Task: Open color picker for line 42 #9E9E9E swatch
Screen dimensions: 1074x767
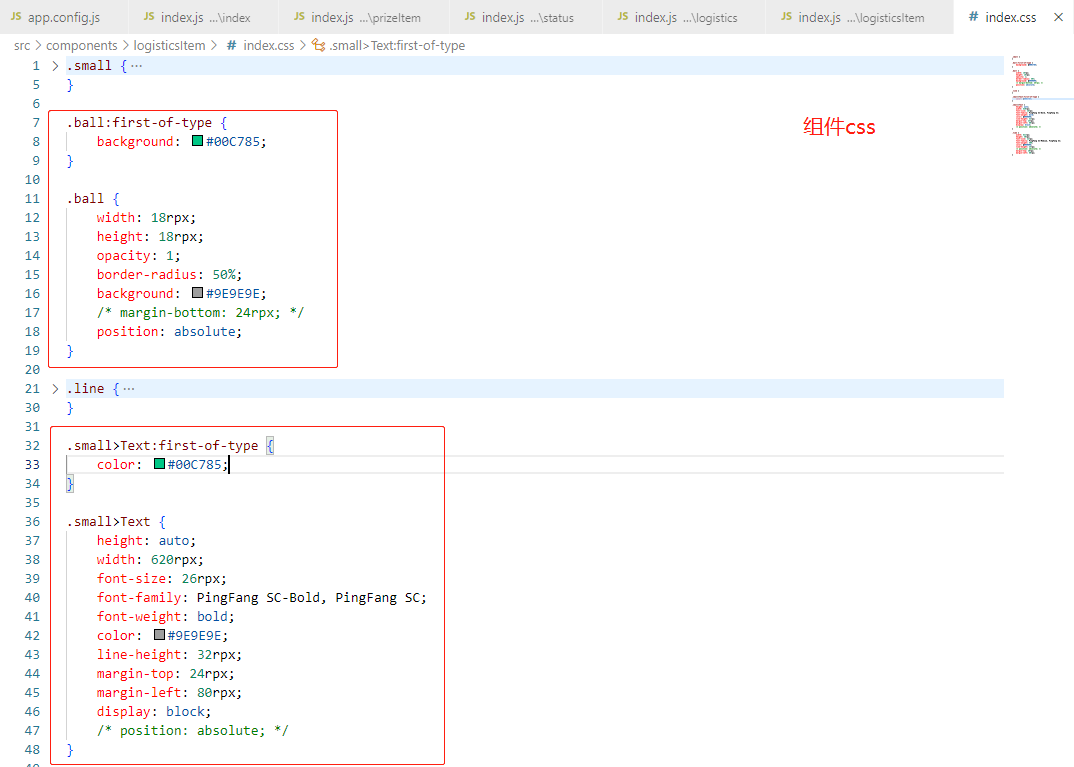Action: [x=159, y=635]
